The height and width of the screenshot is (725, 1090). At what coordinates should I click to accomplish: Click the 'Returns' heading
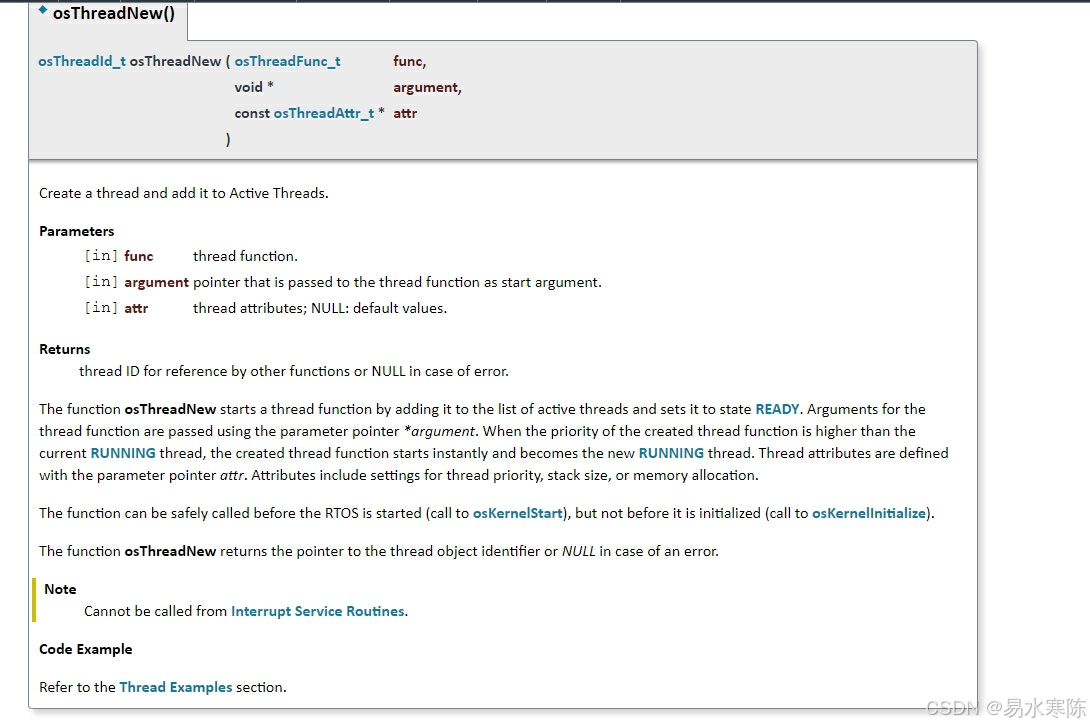point(65,350)
